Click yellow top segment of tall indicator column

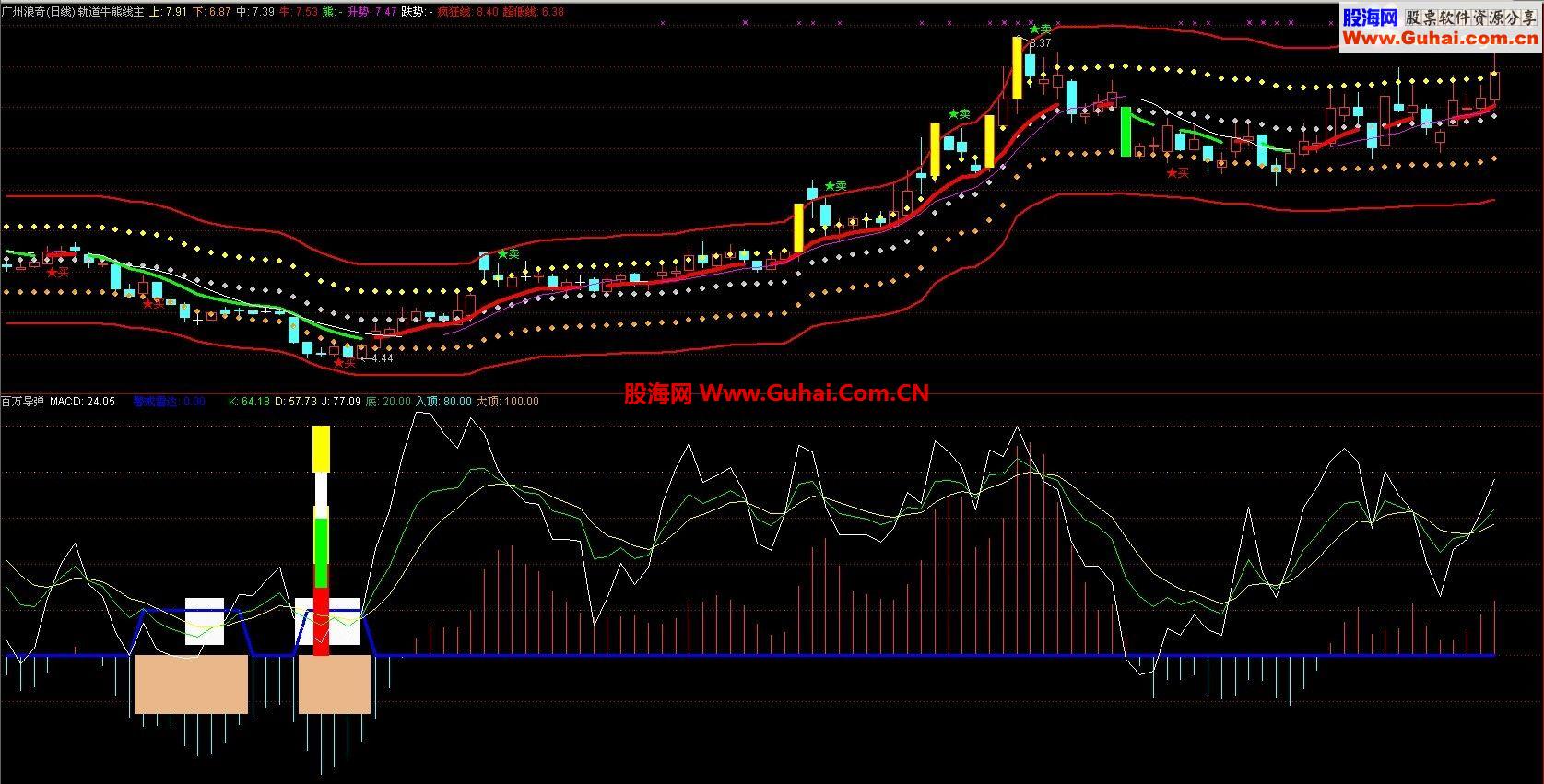click(x=321, y=449)
